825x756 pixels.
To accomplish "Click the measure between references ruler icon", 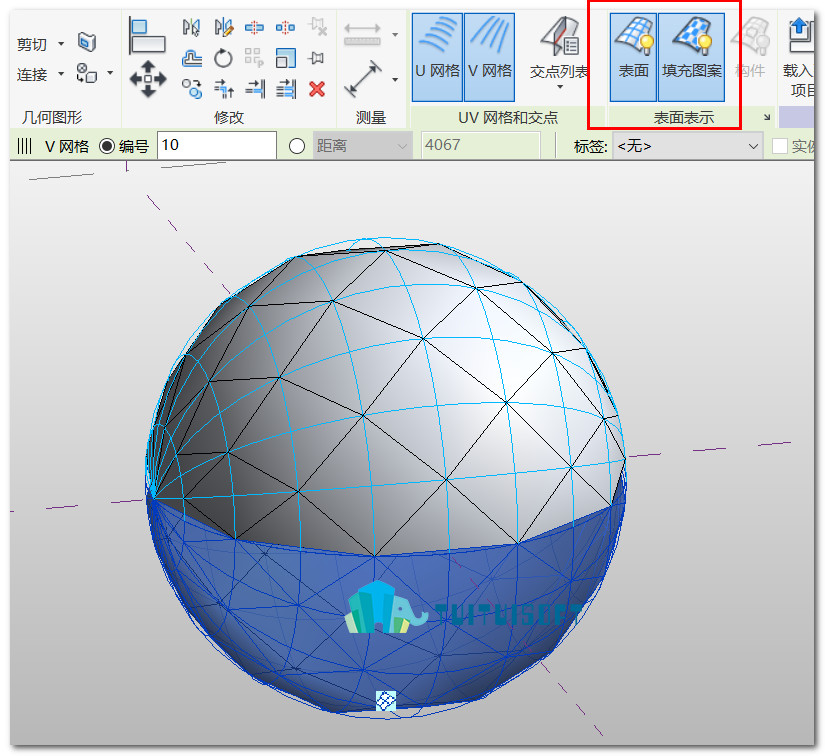I will tap(362, 35).
